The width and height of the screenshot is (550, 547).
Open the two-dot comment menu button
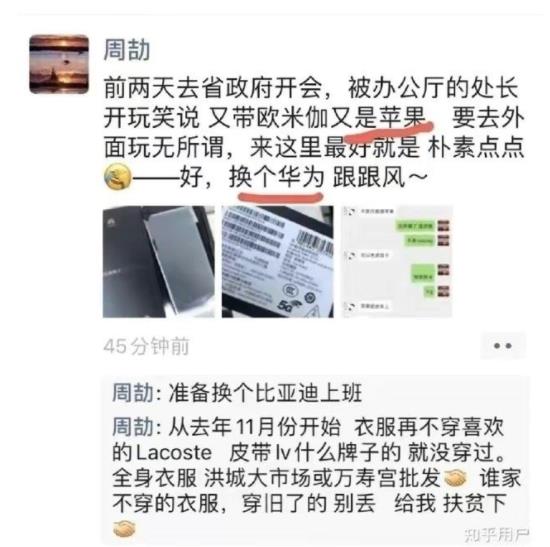[503, 346]
